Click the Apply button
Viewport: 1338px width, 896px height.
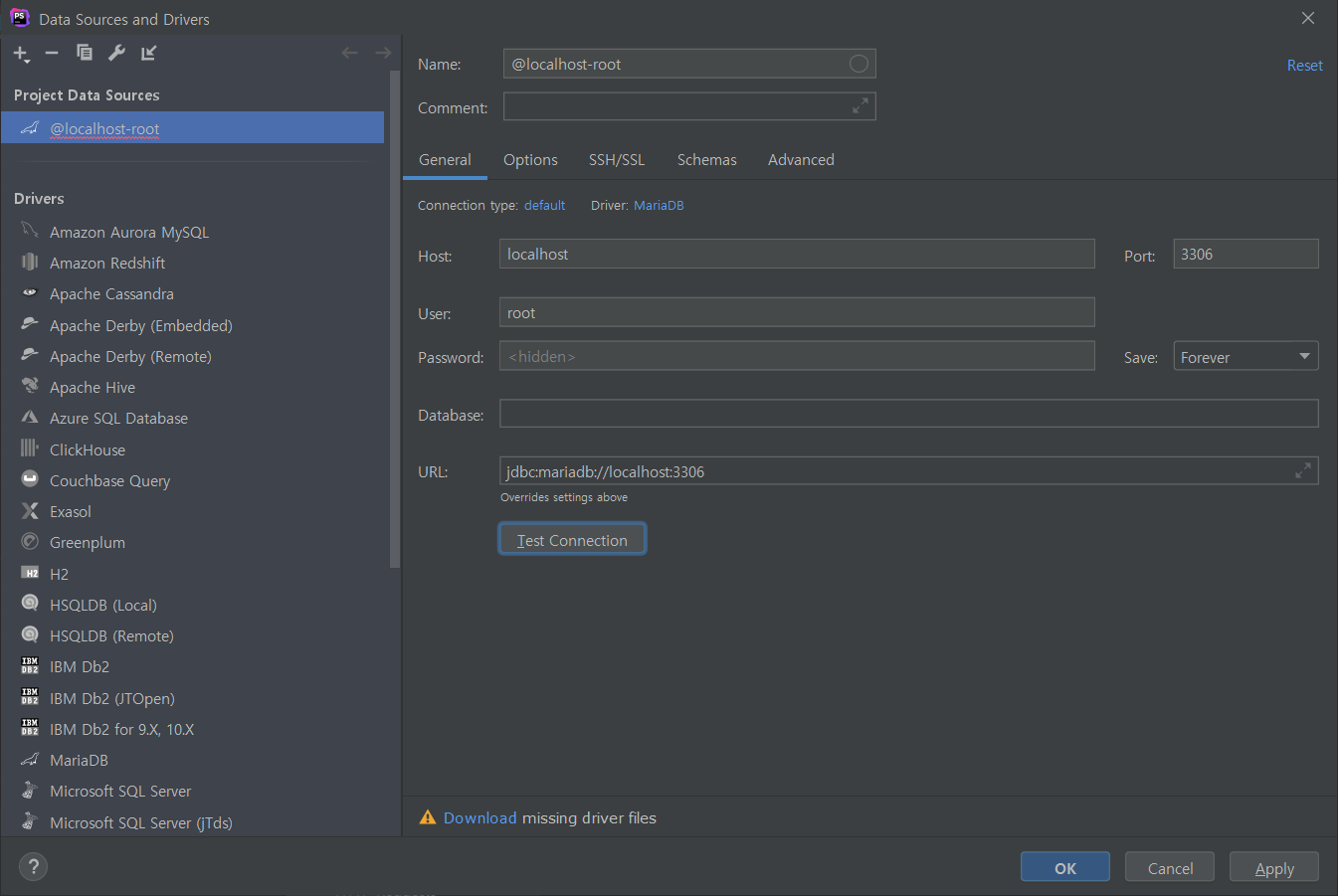pos(1274,867)
